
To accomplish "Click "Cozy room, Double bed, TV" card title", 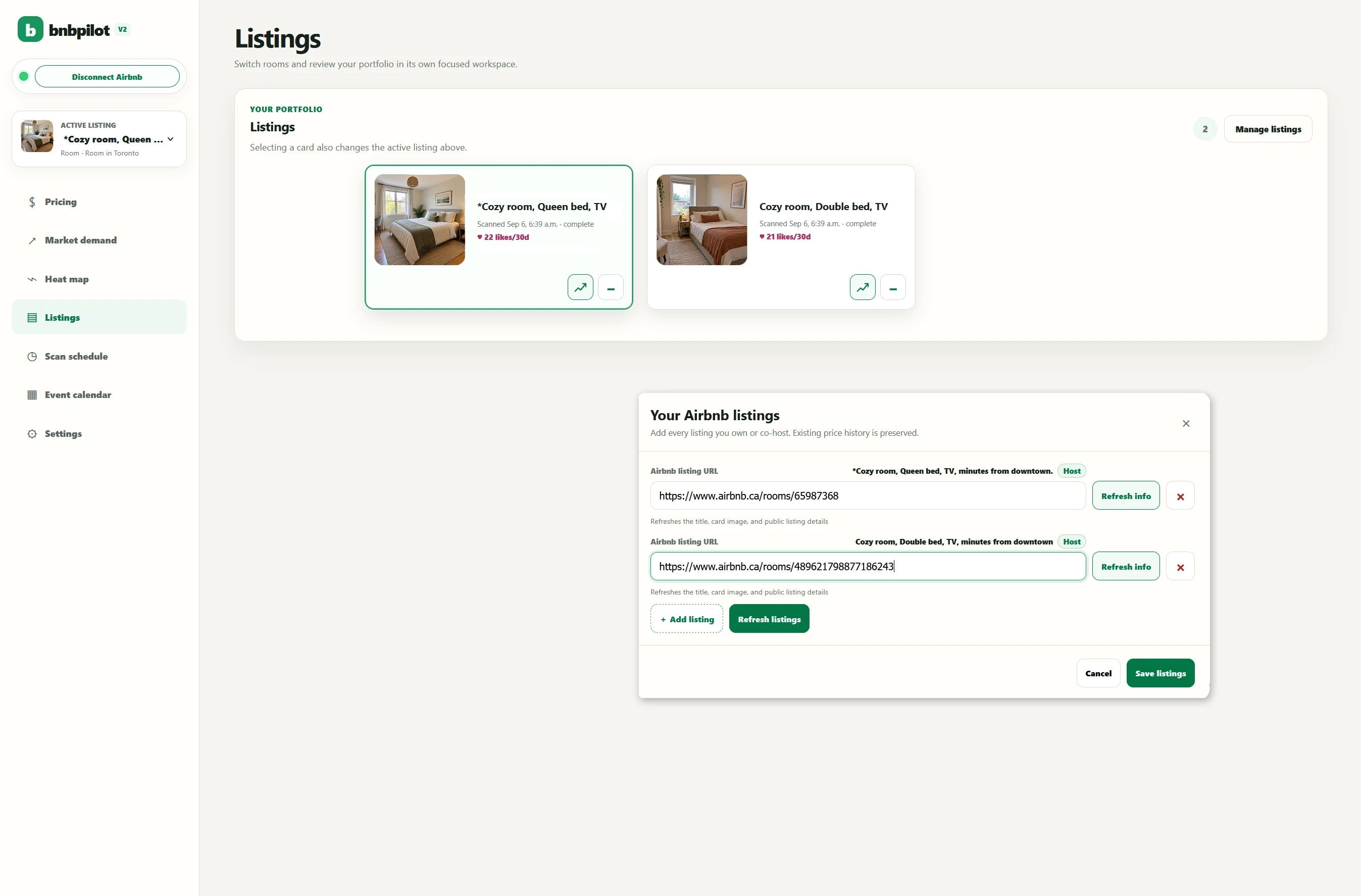I will click(x=824, y=207).
